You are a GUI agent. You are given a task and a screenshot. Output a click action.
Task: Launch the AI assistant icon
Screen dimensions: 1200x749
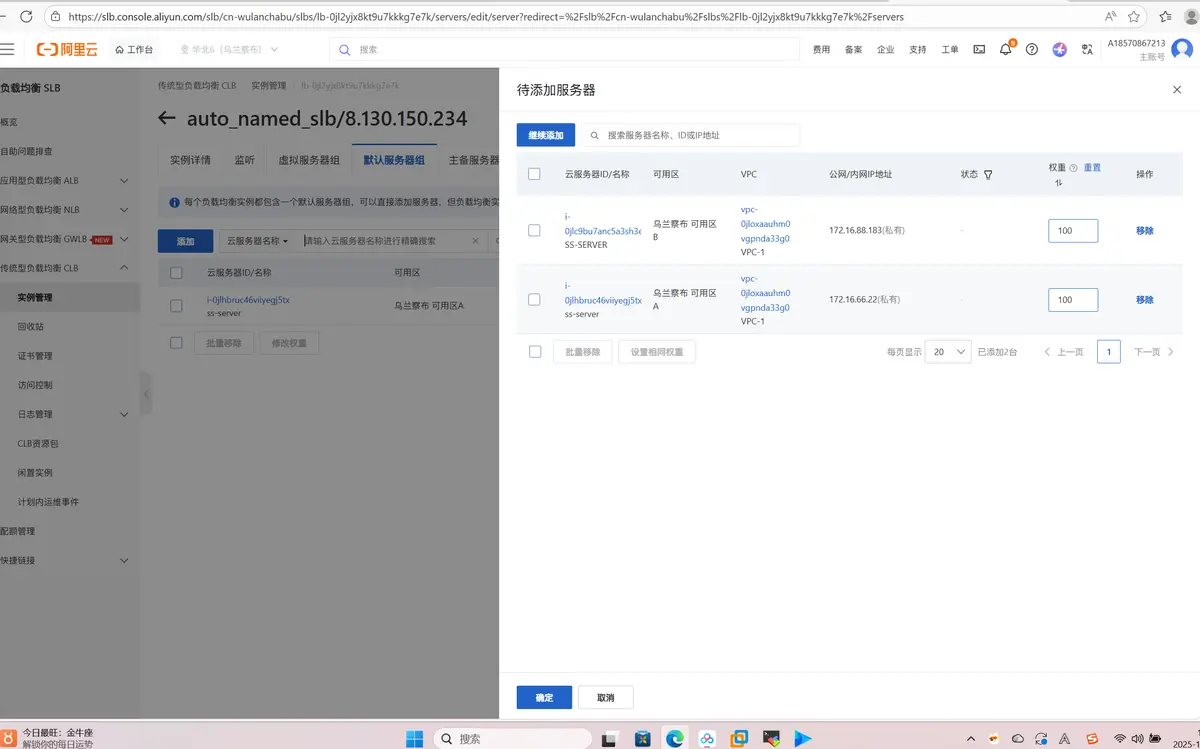tap(1059, 49)
